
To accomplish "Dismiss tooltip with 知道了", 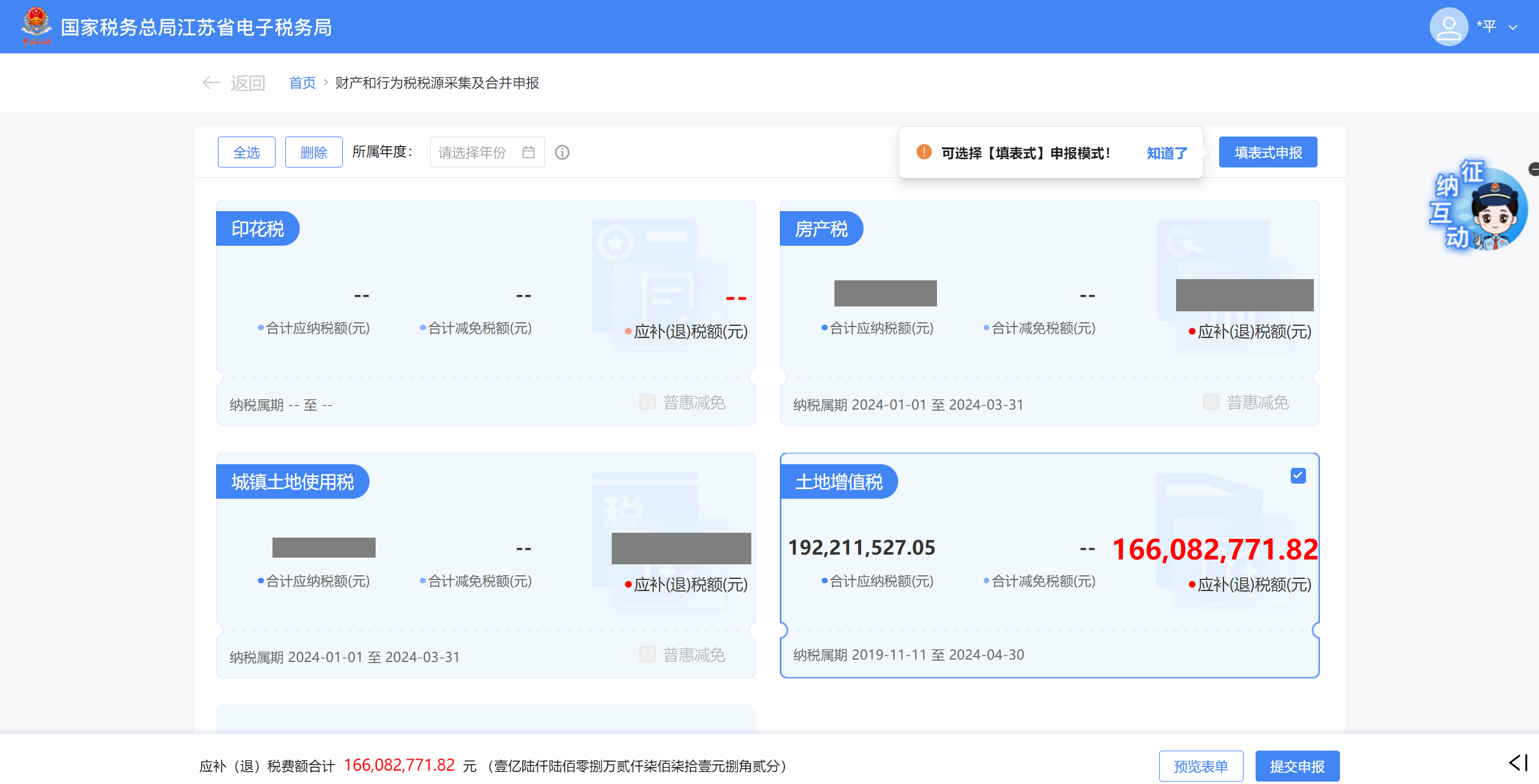I will click(x=1166, y=153).
